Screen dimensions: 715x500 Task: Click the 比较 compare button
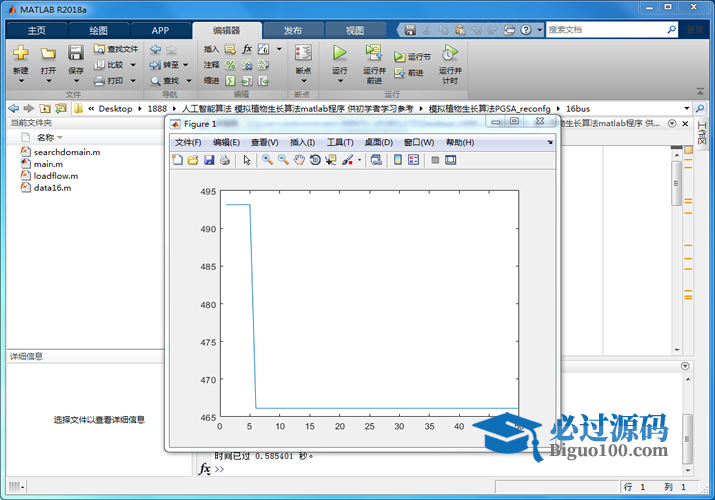click(x=109, y=65)
